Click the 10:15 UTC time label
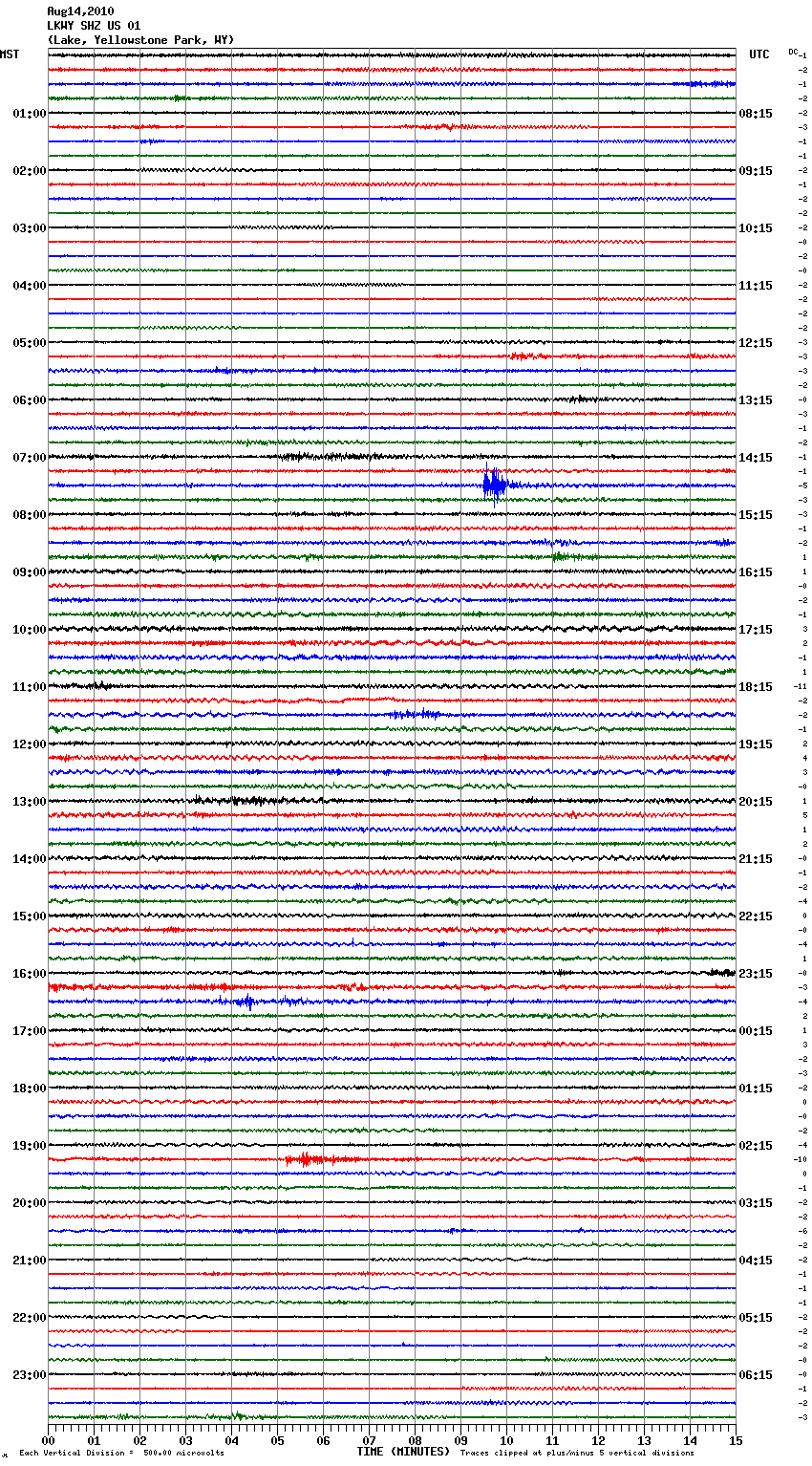 [x=756, y=228]
